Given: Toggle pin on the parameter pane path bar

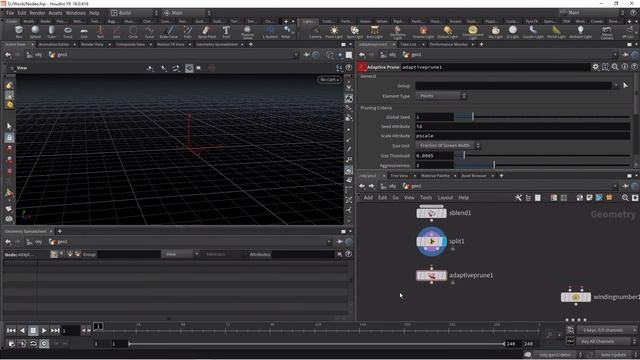Looking at the screenshot, I should (x=625, y=55).
